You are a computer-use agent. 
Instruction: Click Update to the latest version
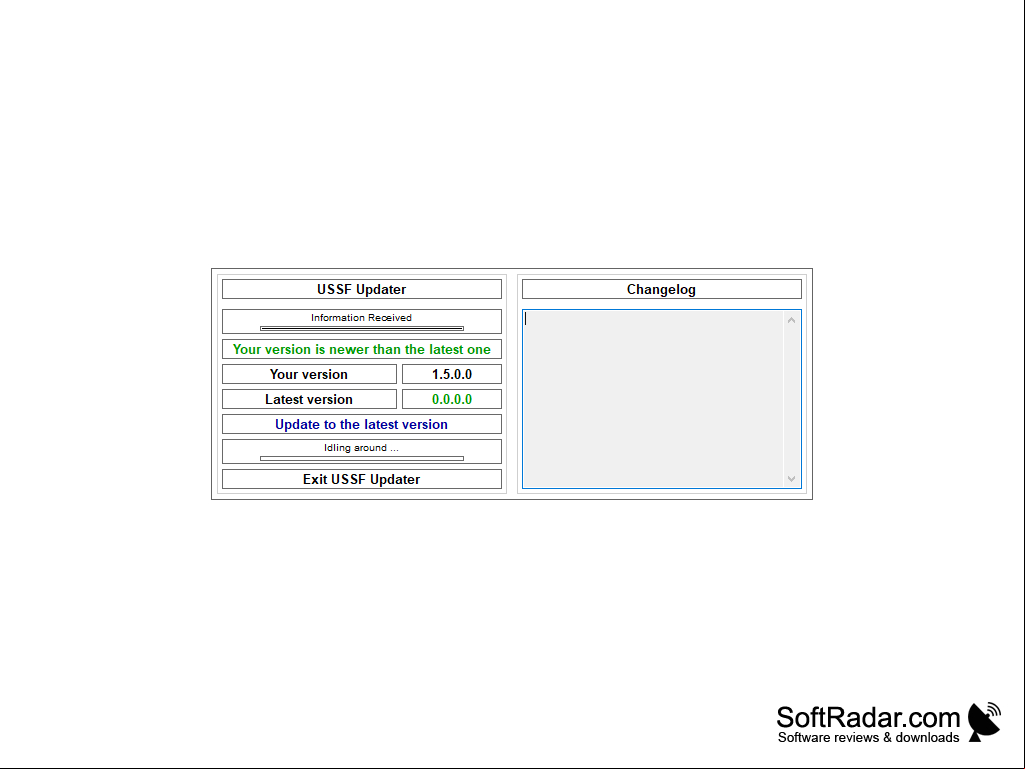(x=361, y=424)
